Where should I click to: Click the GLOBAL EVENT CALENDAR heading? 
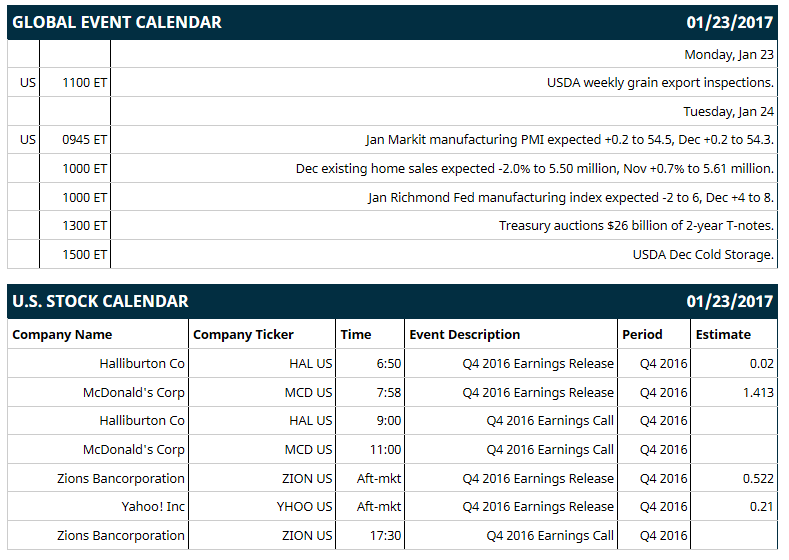[x=117, y=22]
